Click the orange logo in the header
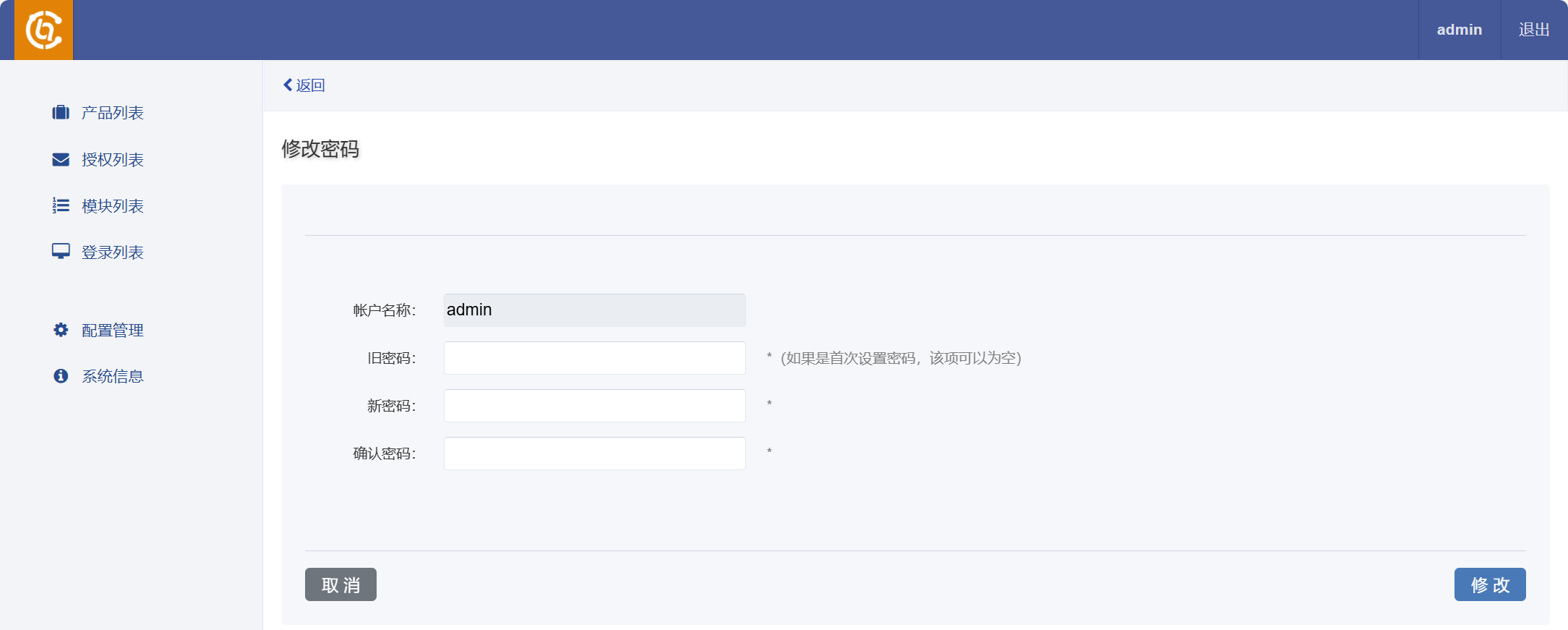This screenshot has width=1568, height=630. point(43,30)
